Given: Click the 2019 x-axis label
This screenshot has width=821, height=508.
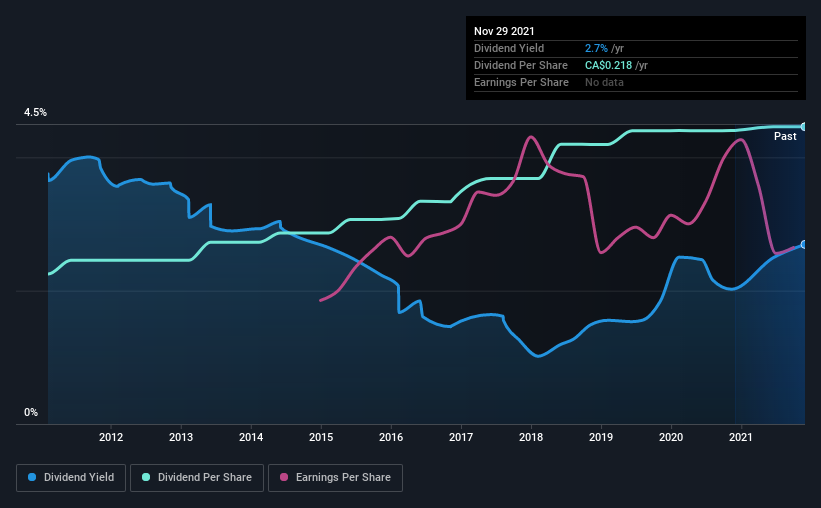Looking at the screenshot, I should click(x=601, y=437).
